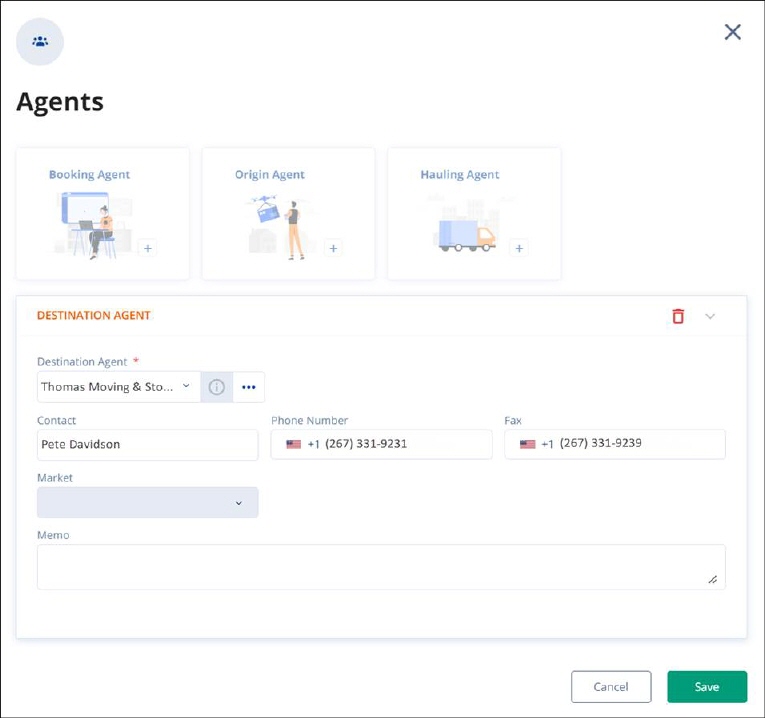Screen dimensions: 765x718
Task: Click into the Memo text area
Action: click(x=381, y=567)
